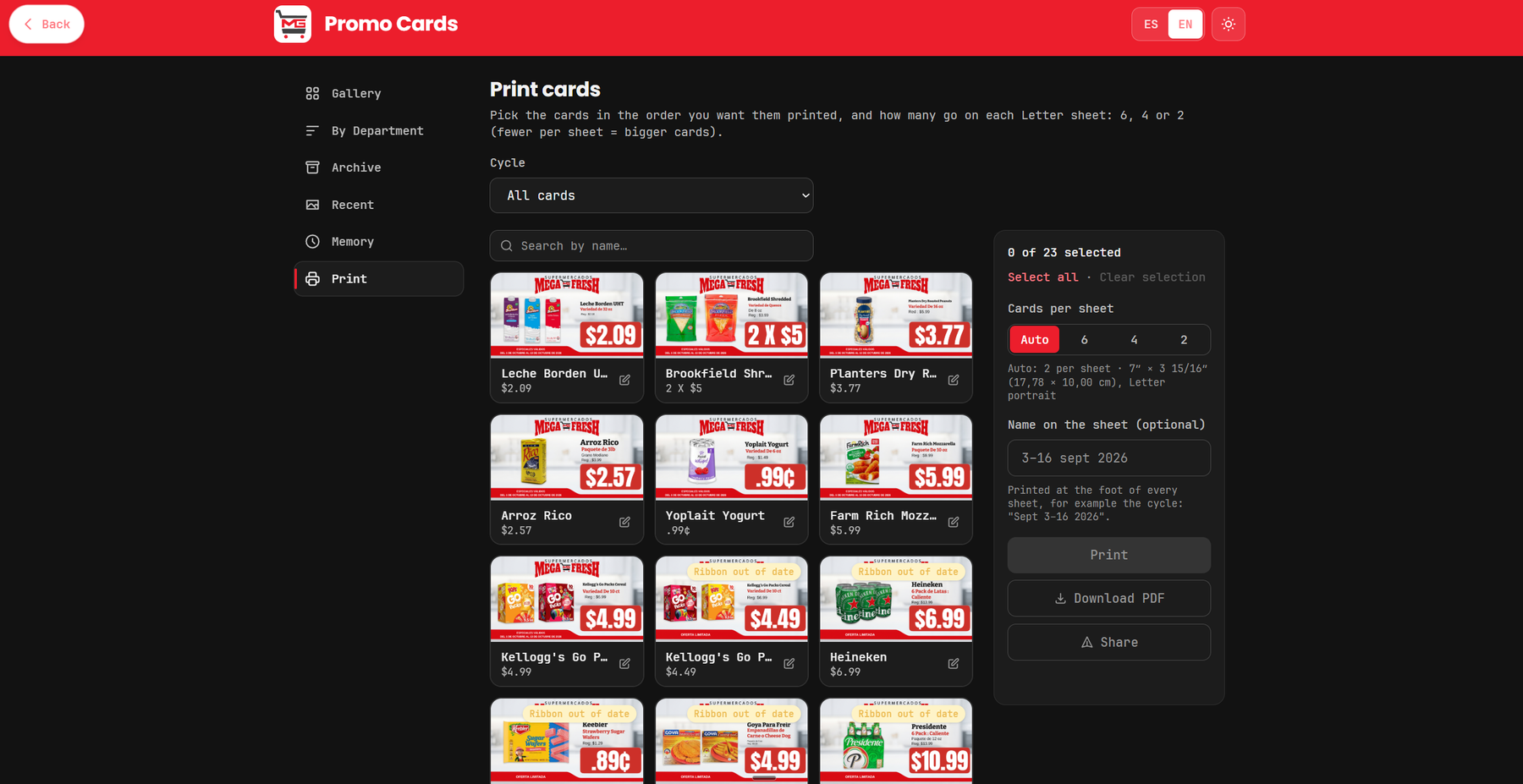The height and width of the screenshot is (784, 1523).
Task: Click the Promo Cards shopping cart logo
Action: tap(292, 24)
